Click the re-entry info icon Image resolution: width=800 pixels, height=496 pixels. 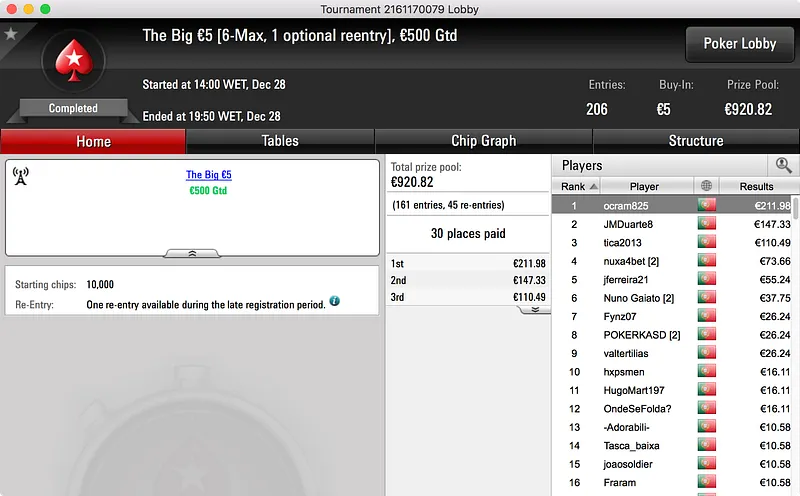(335, 301)
